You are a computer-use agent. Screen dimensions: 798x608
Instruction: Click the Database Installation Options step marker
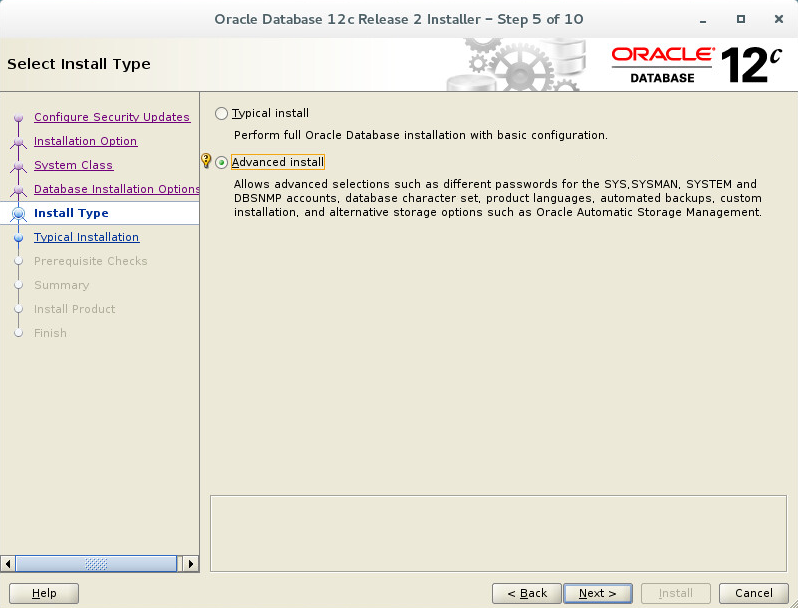point(19,190)
